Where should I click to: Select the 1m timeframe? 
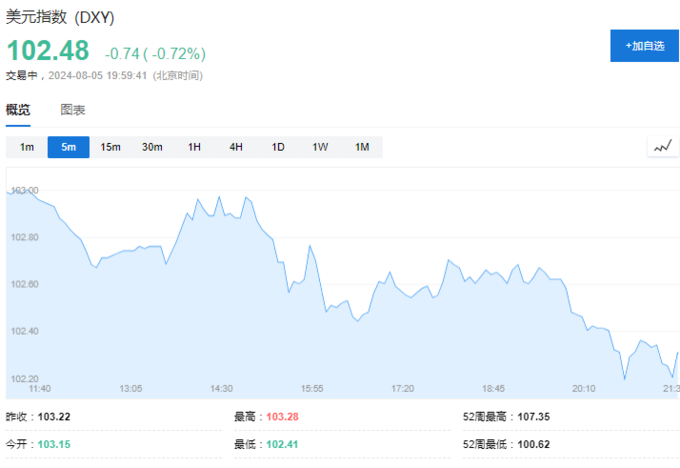[x=27, y=147]
